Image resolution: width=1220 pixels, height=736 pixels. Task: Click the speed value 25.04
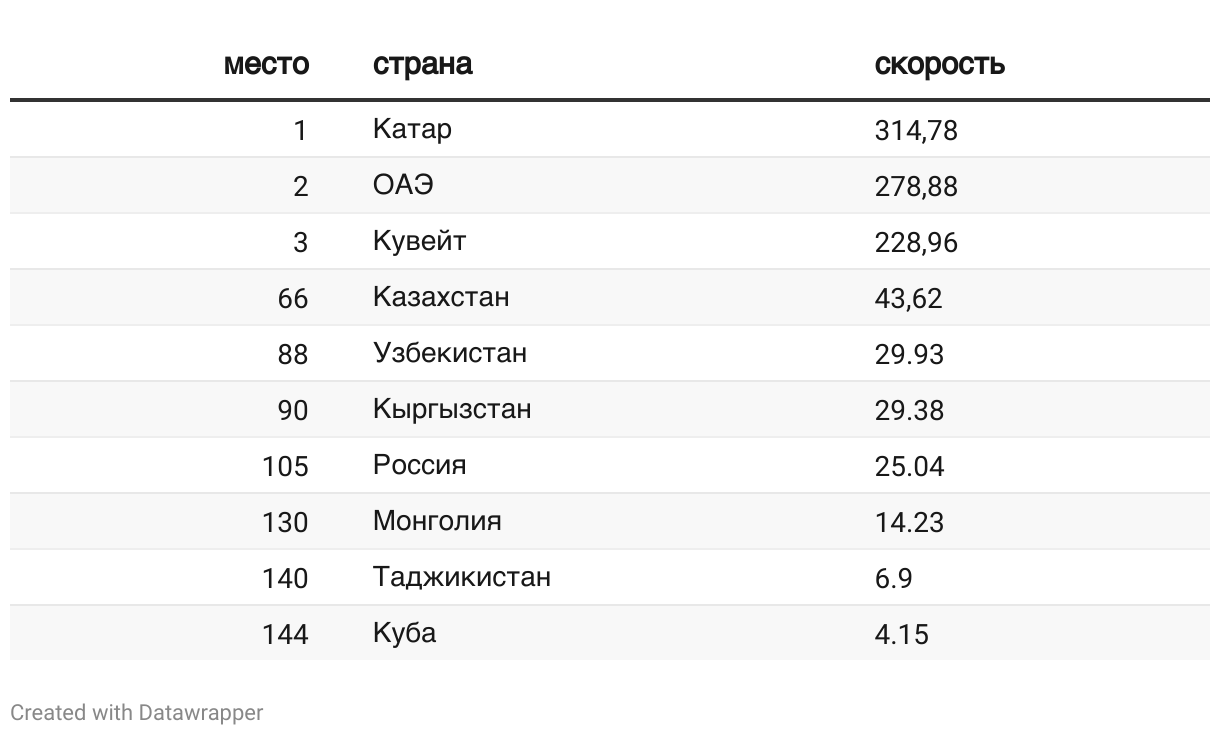pyautogui.click(x=909, y=466)
